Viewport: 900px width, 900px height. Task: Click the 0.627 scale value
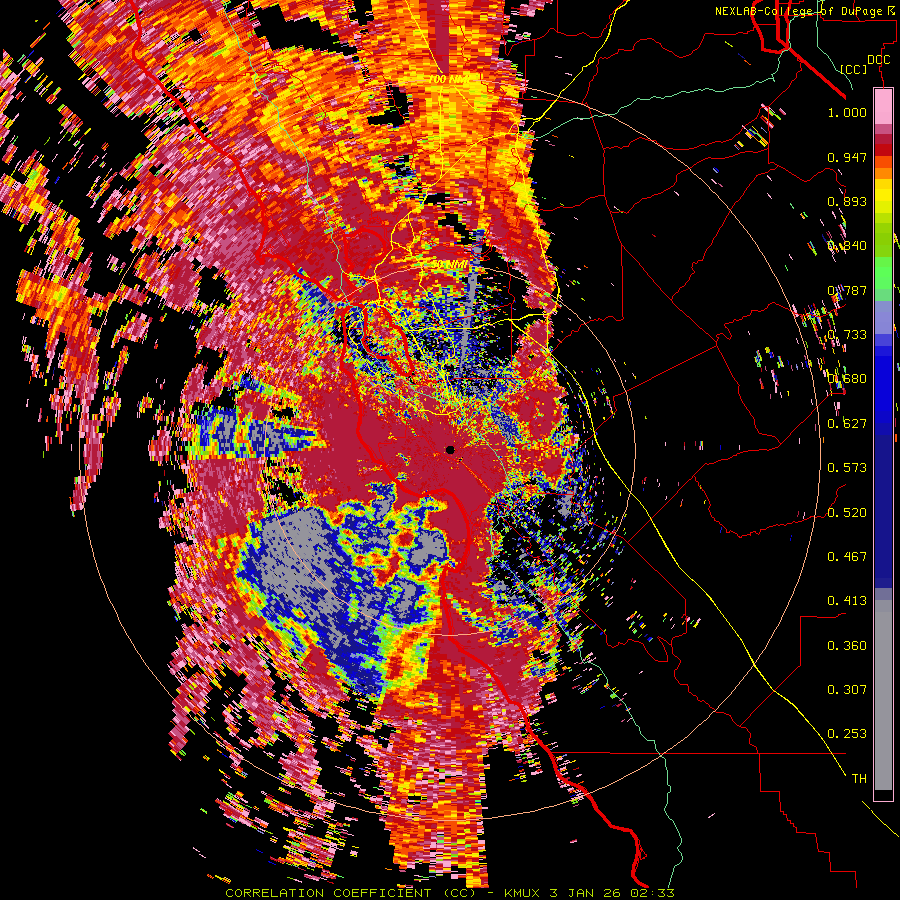pyautogui.click(x=847, y=424)
